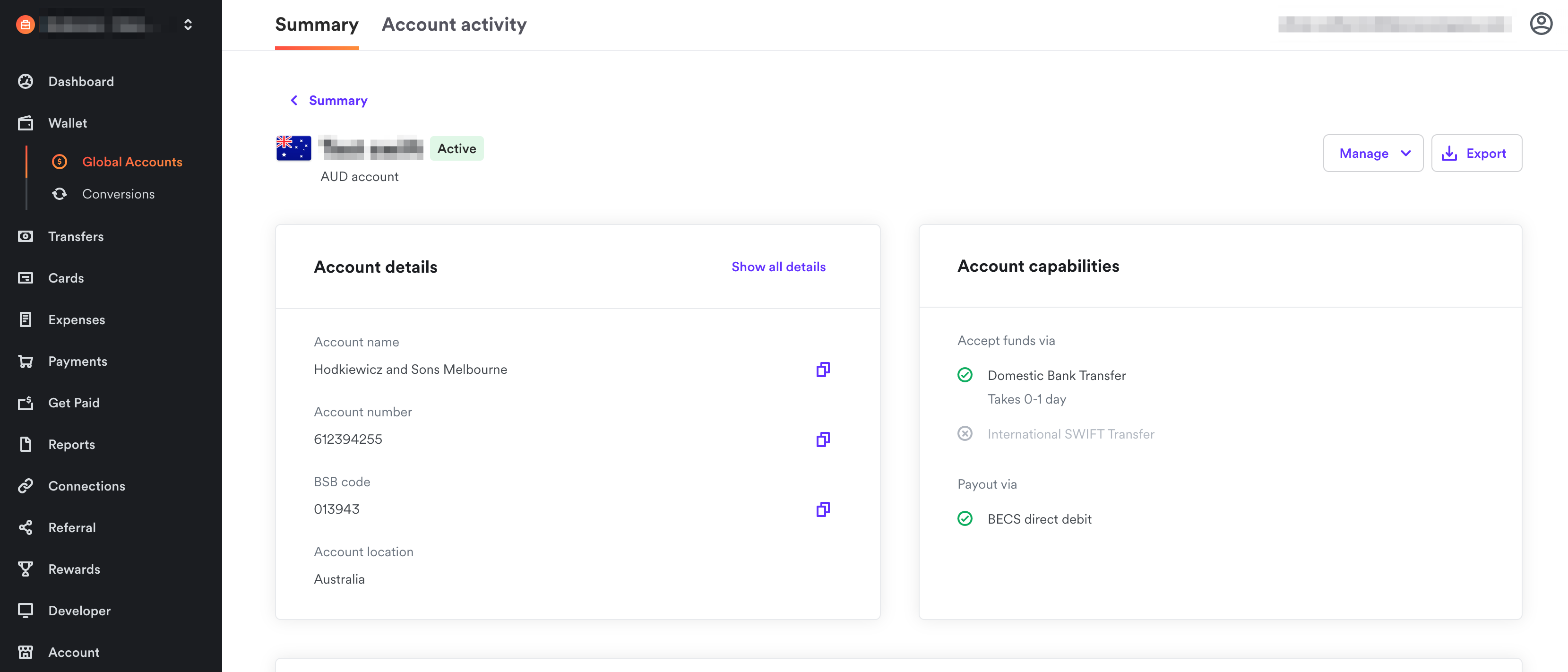Open the Reports section
This screenshot has width=1568, height=672.
(x=71, y=444)
